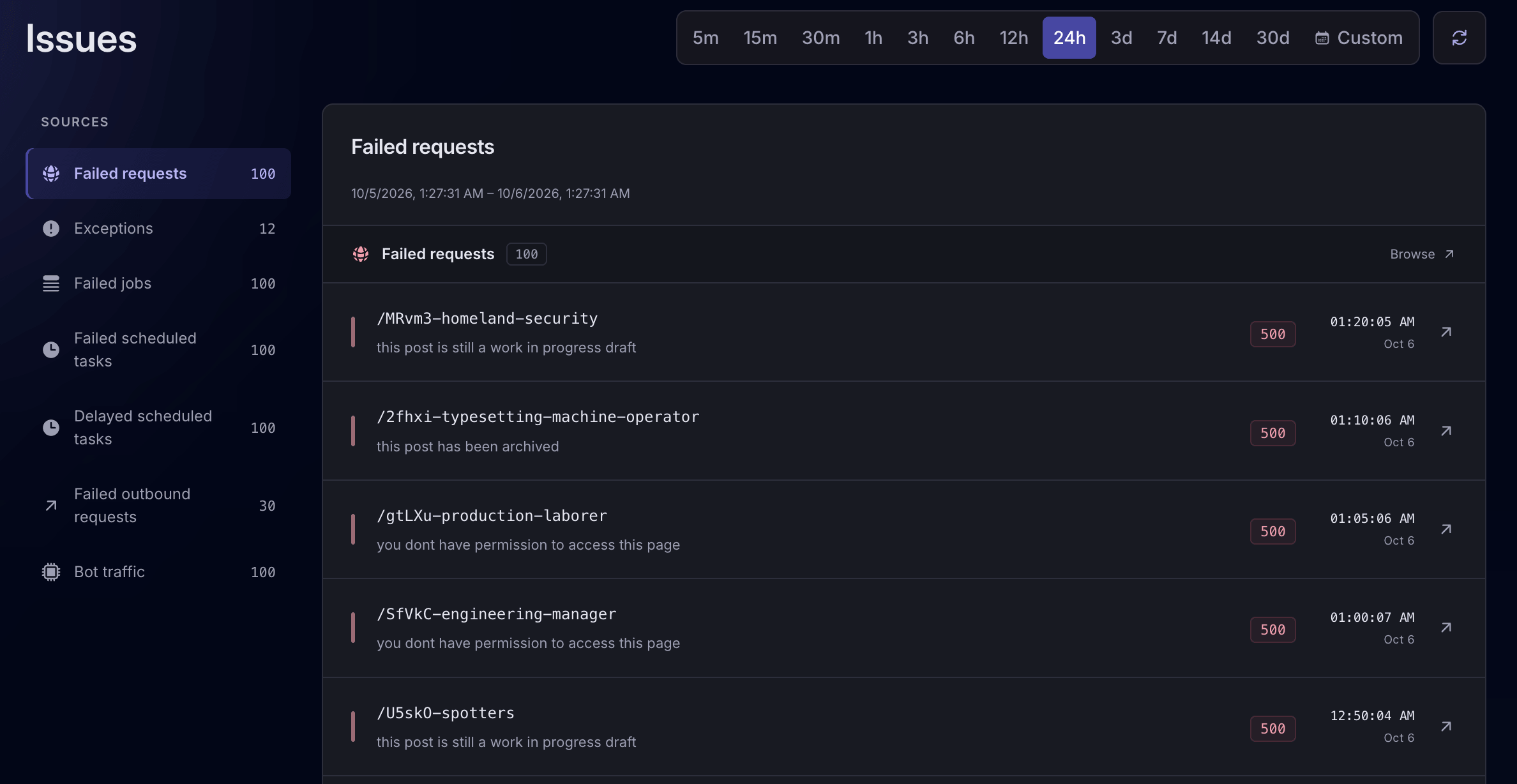Open Failed scheduled tasks source
Viewport: 1517px width, 784px height.
coord(158,350)
